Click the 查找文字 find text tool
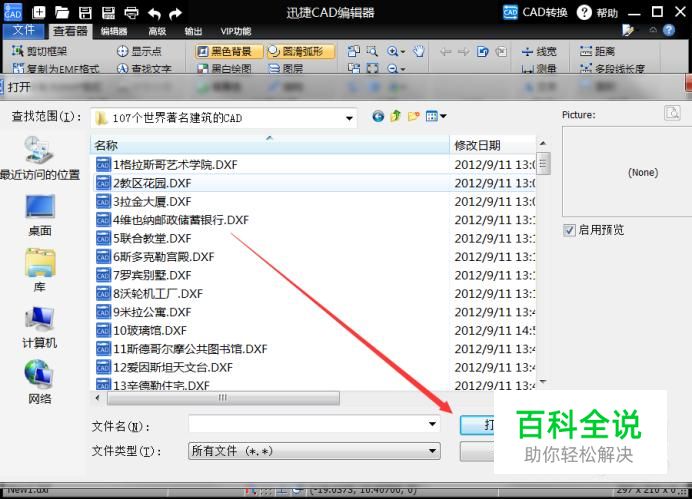This screenshot has height=499, width=692. 144,68
